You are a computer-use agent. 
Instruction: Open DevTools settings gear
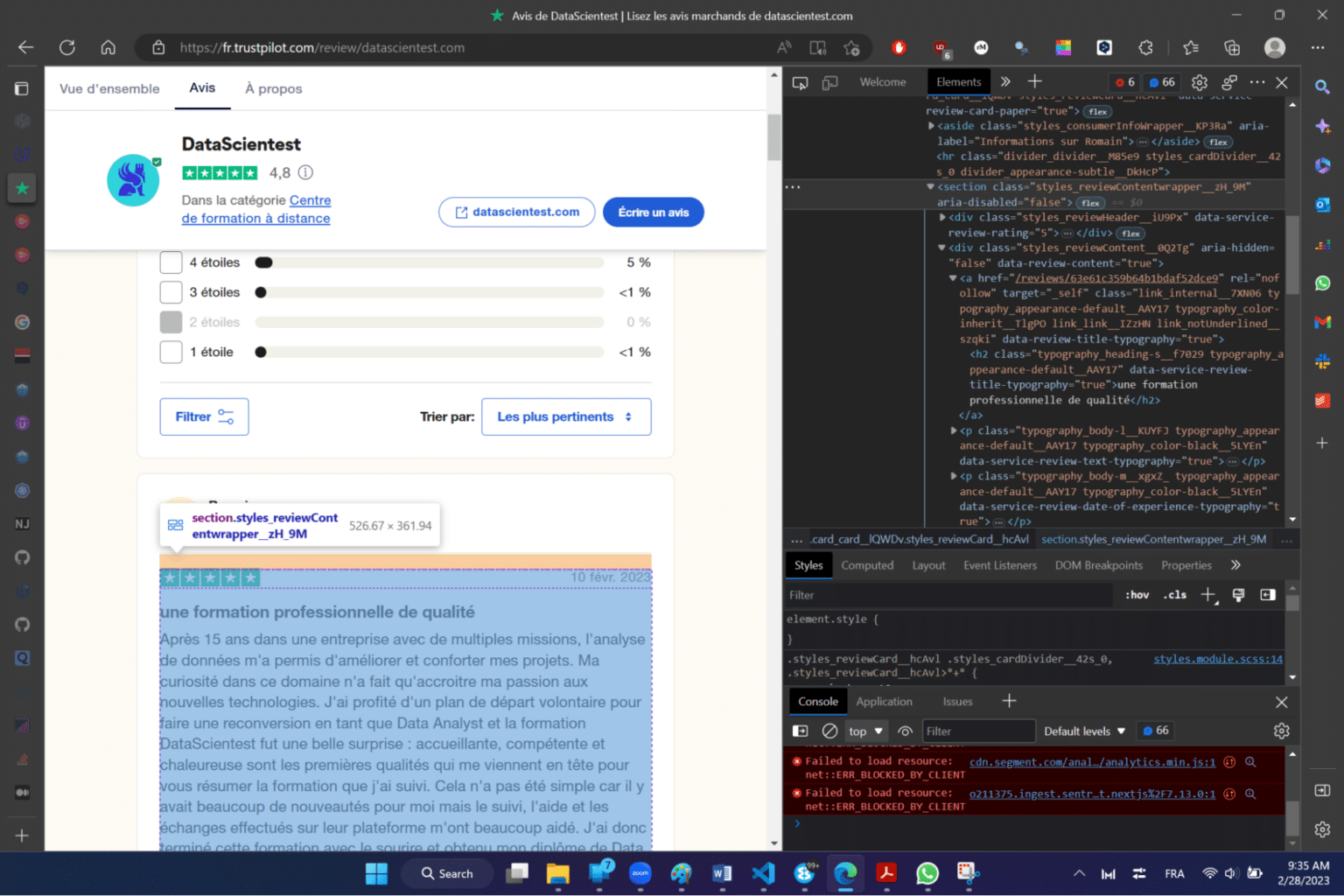tap(1199, 81)
